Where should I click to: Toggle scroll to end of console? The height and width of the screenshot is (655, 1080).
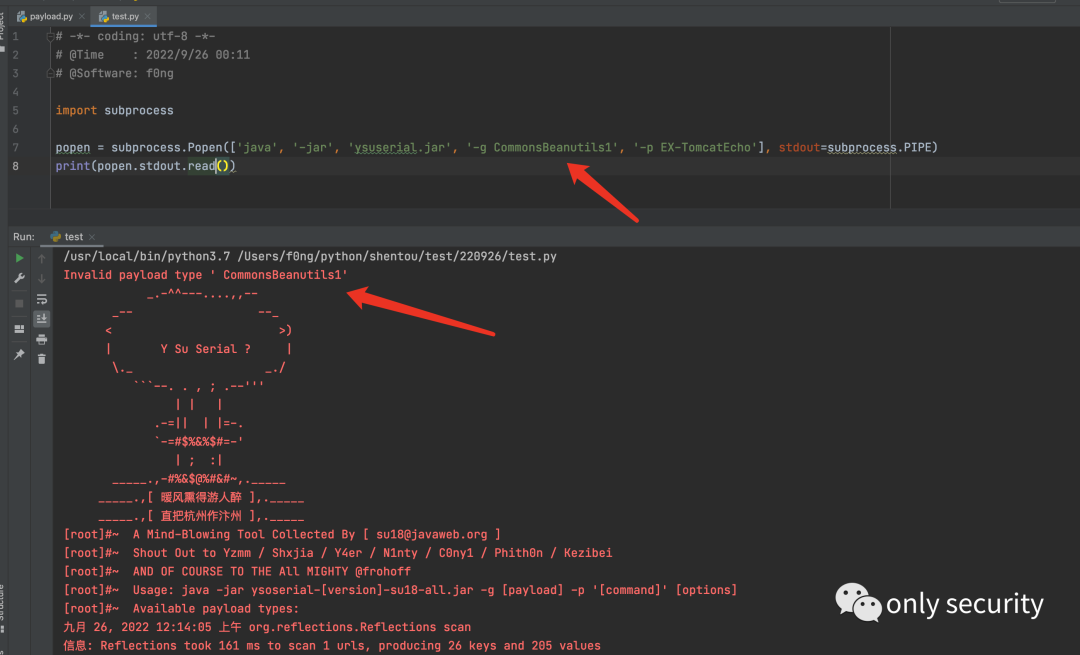click(x=42, y=318)
